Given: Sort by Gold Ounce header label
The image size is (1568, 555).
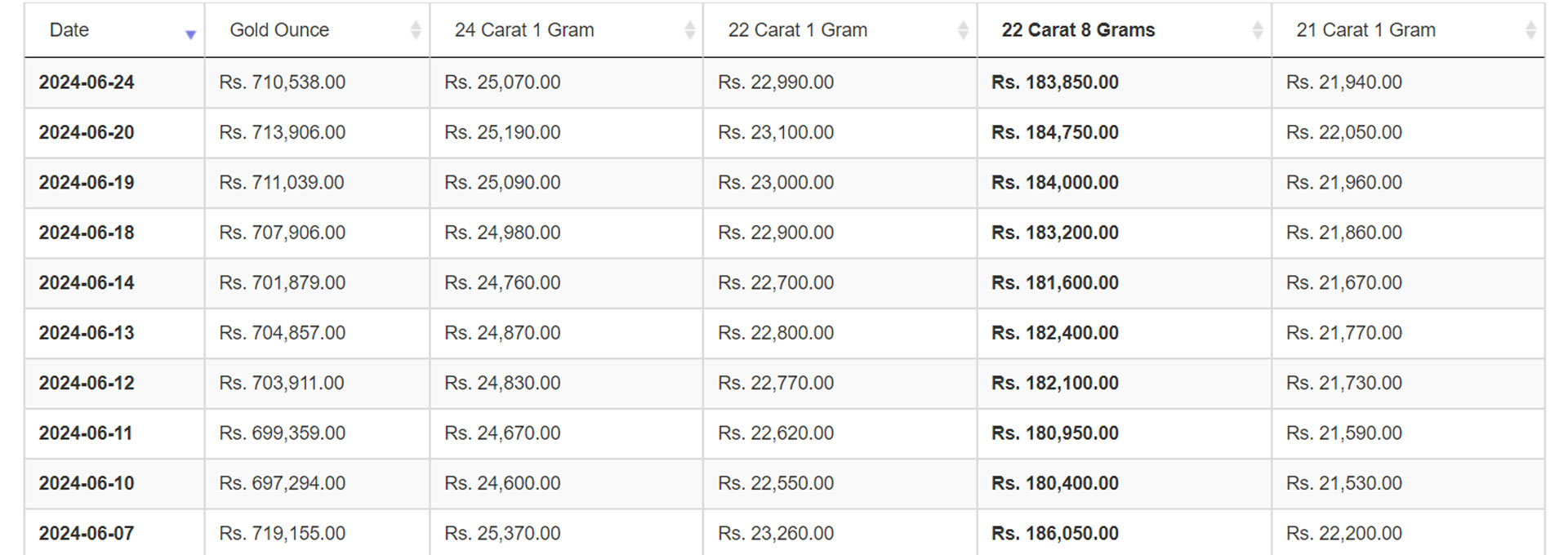Looking at the screenshot, I should point(279,30).
